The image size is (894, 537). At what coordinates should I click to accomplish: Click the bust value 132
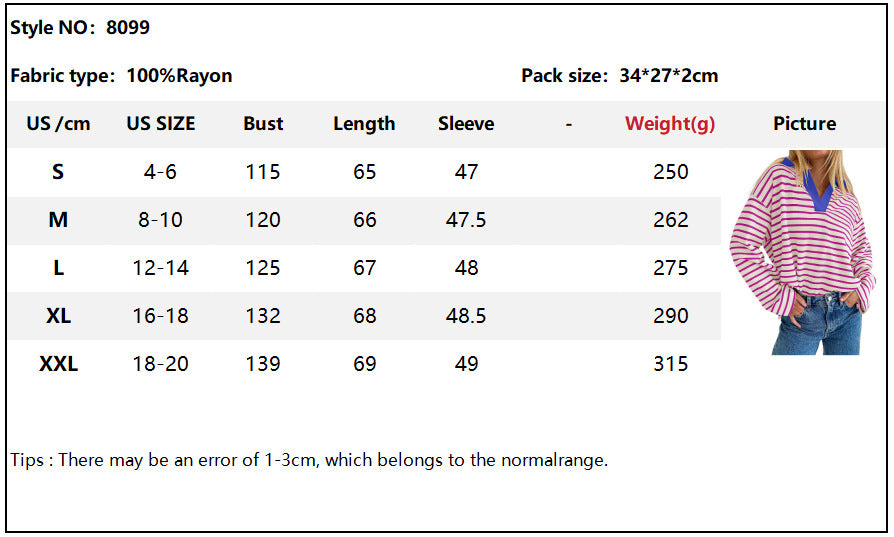(263, 316)
